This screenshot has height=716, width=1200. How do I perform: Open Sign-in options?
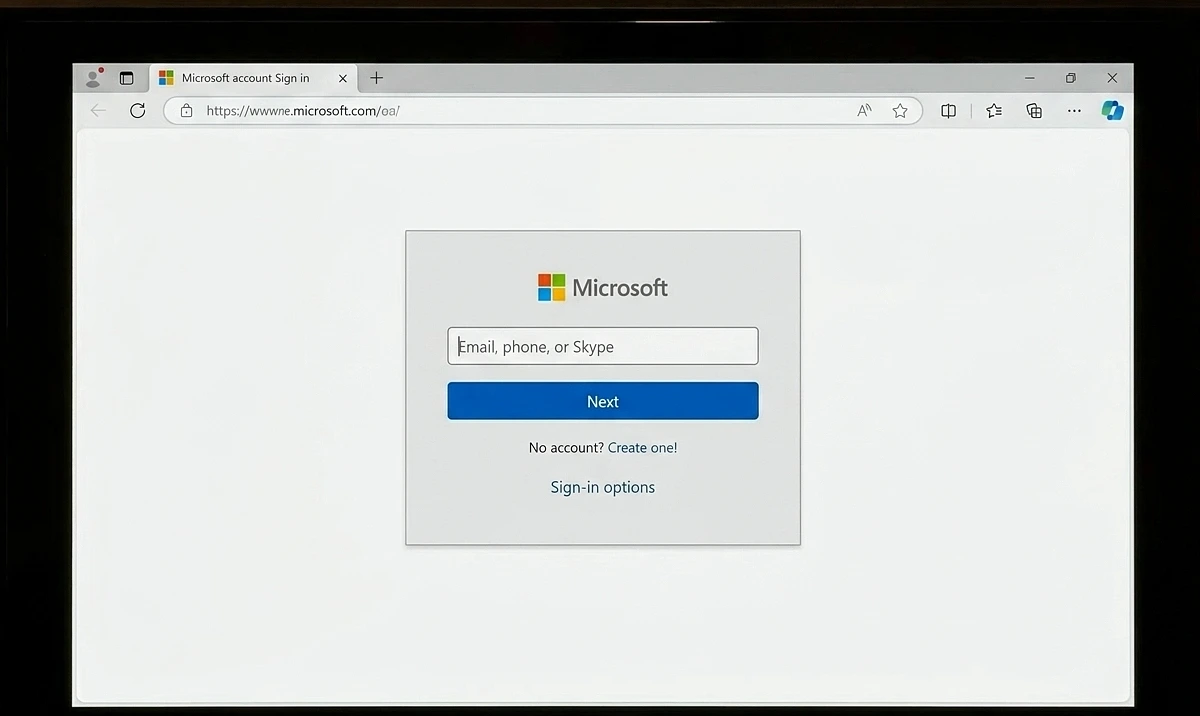point(603,487)
